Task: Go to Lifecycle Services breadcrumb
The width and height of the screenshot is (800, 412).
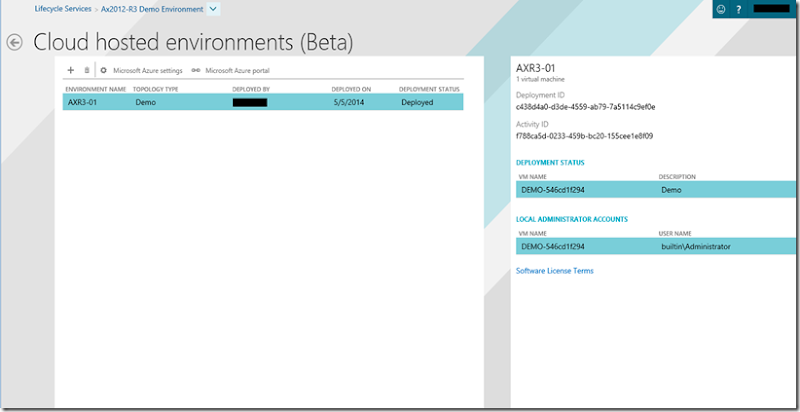Action: point(63,9)
